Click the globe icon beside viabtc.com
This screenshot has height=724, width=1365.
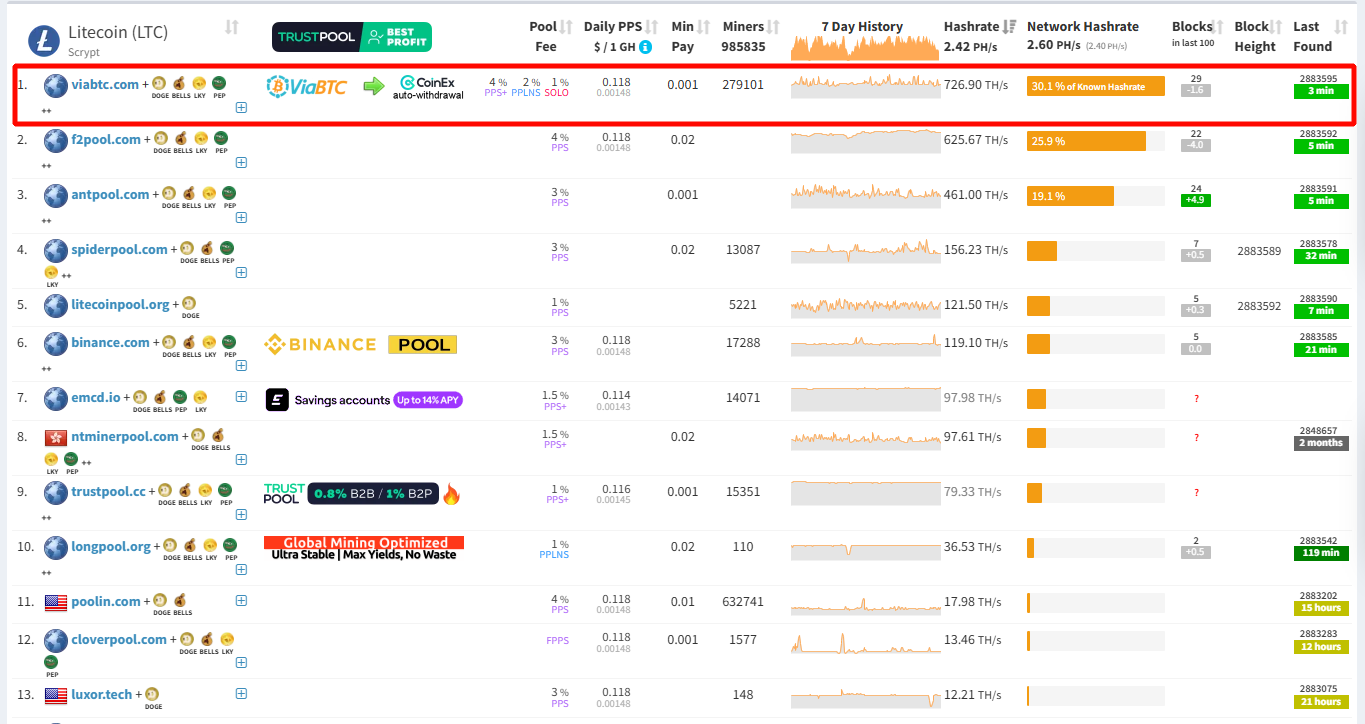click(x=55, y=85)
